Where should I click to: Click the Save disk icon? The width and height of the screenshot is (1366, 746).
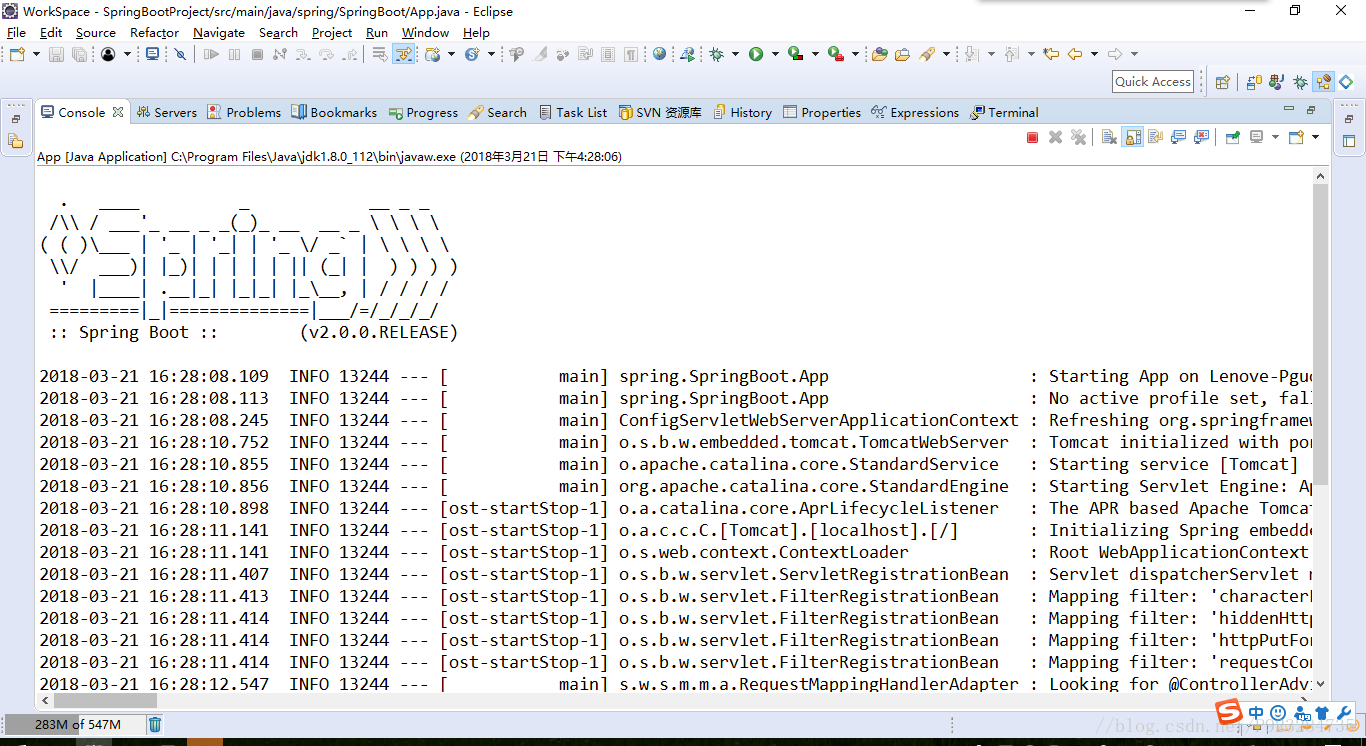(56, 54)
